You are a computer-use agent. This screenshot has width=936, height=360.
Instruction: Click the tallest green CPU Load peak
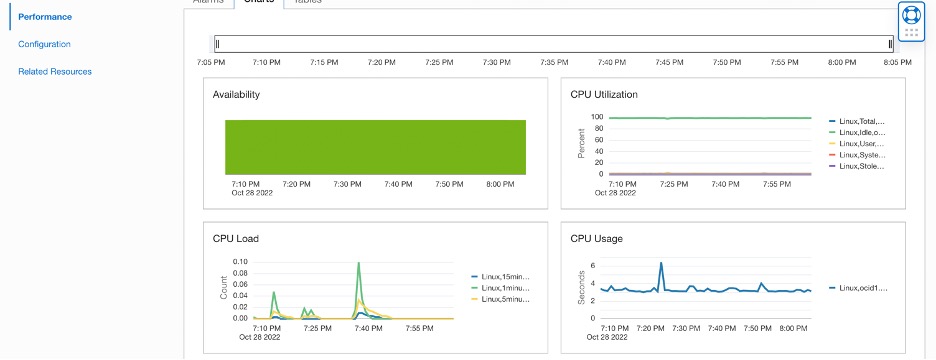point(359,263)
